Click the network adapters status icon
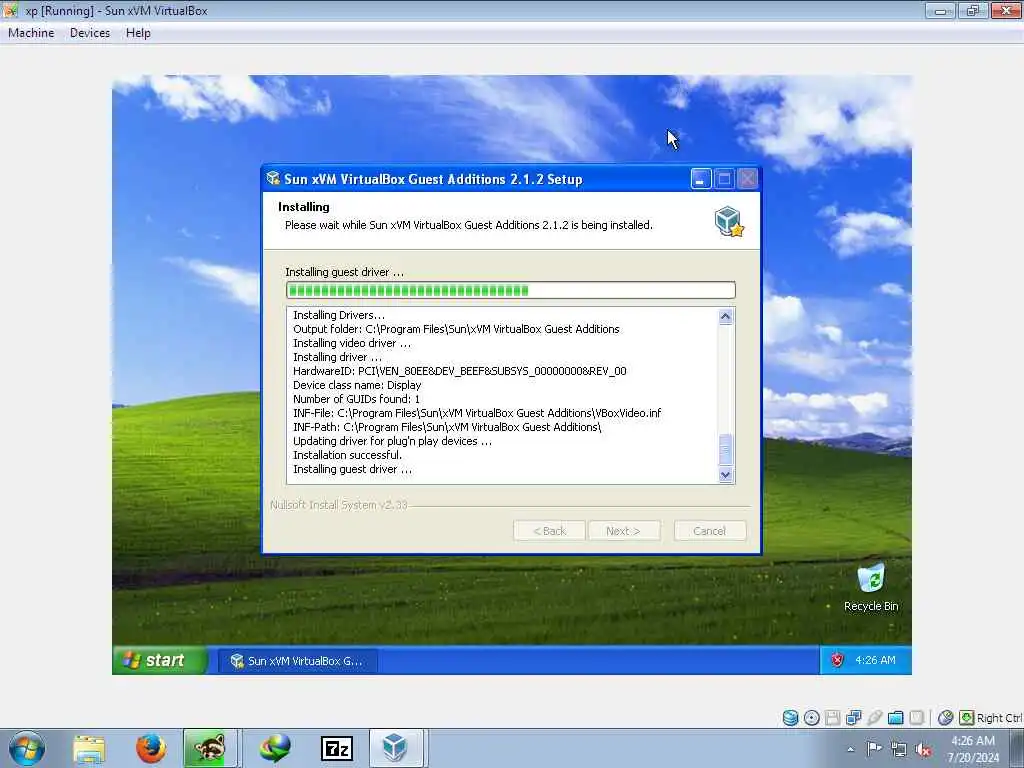 (854, 718)
